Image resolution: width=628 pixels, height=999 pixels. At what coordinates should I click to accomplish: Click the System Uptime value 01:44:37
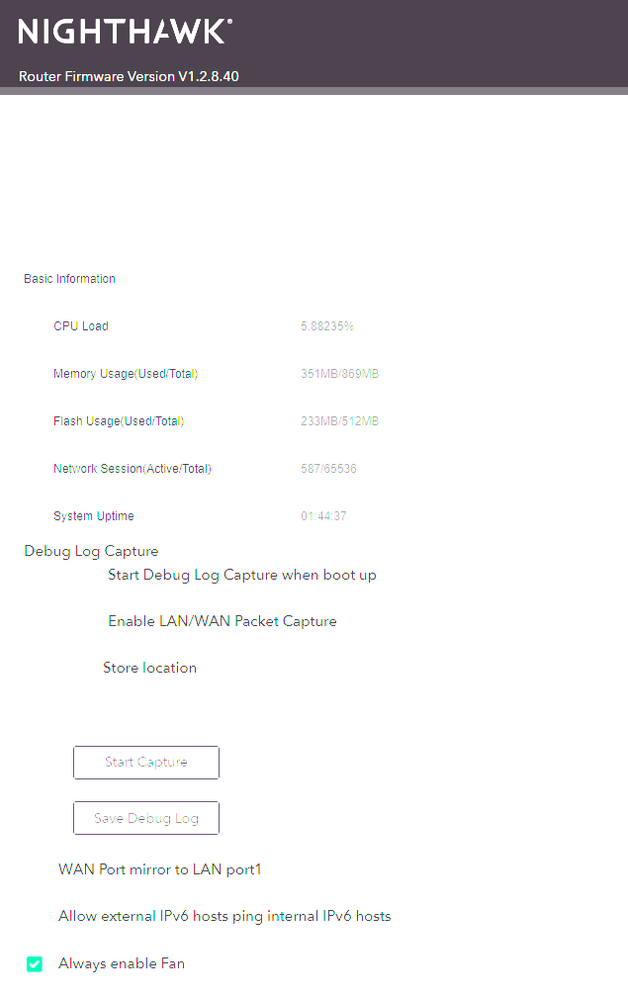pos(324,516)
